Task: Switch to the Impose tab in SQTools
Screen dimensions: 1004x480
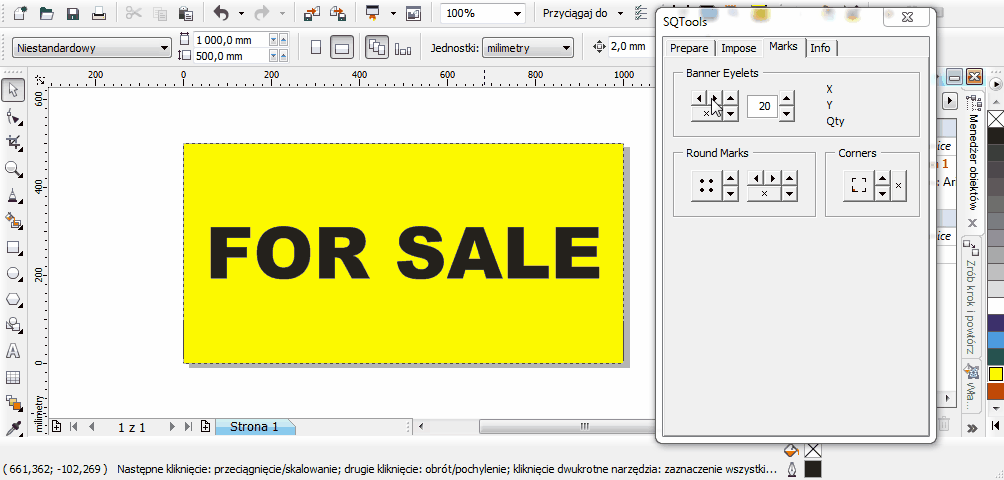Action: (738, 48)
